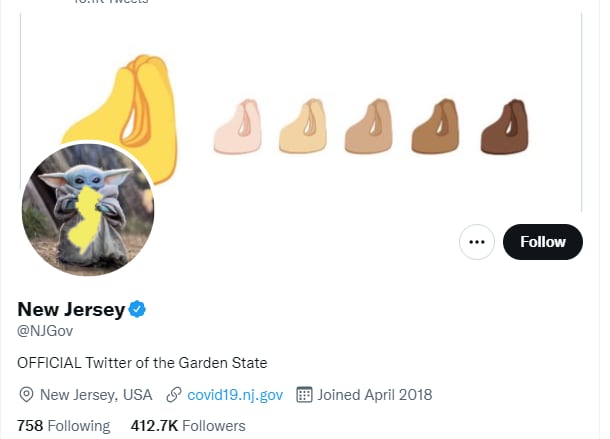Click the medium-dark skin tone hand emoji
610x439 pixels.
[x=434, y=127]
